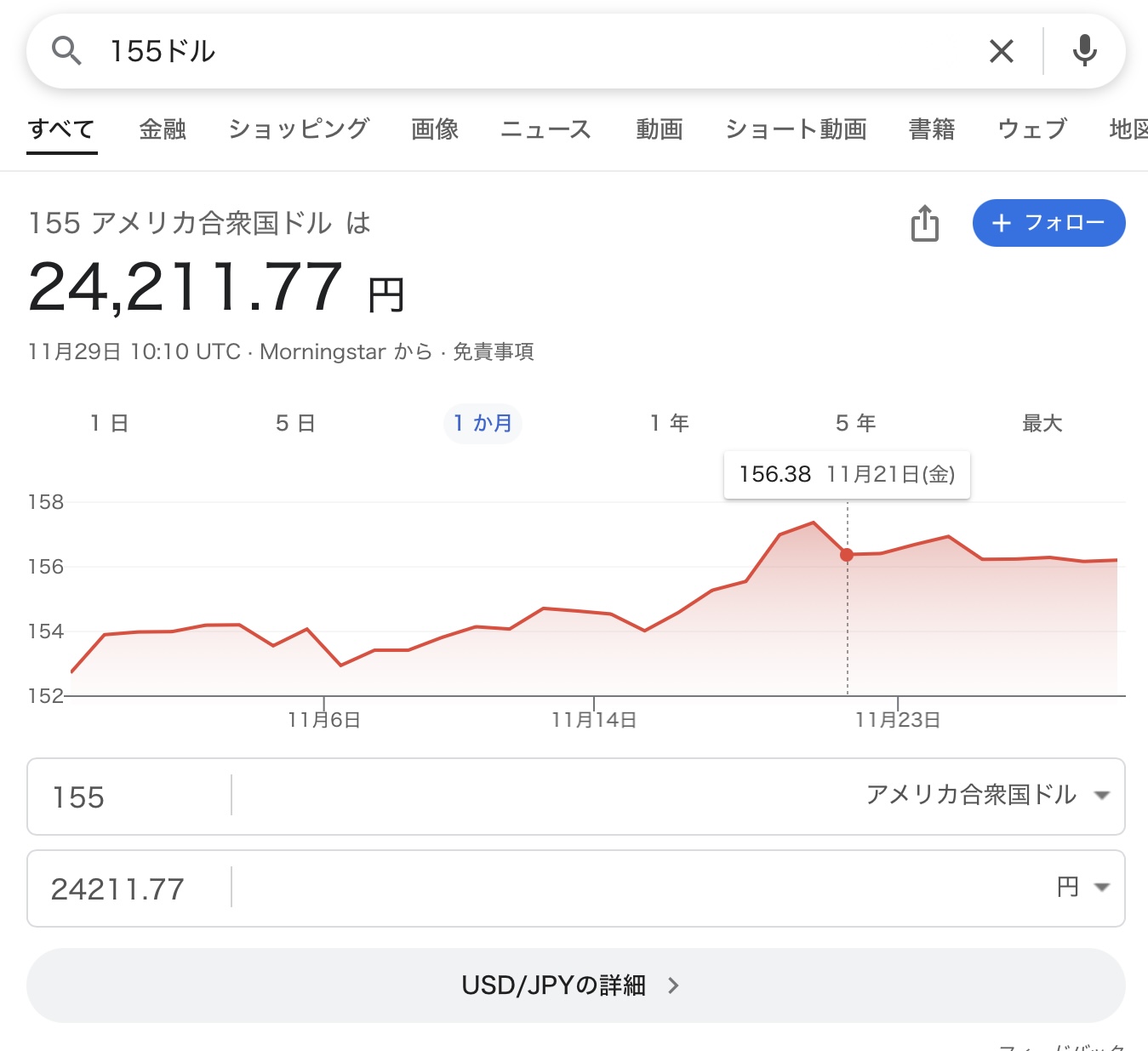Image resolution: width=1148 pixels, height=1051 pixels.
Task: Open the ショッピング tab
Action: 299,129
